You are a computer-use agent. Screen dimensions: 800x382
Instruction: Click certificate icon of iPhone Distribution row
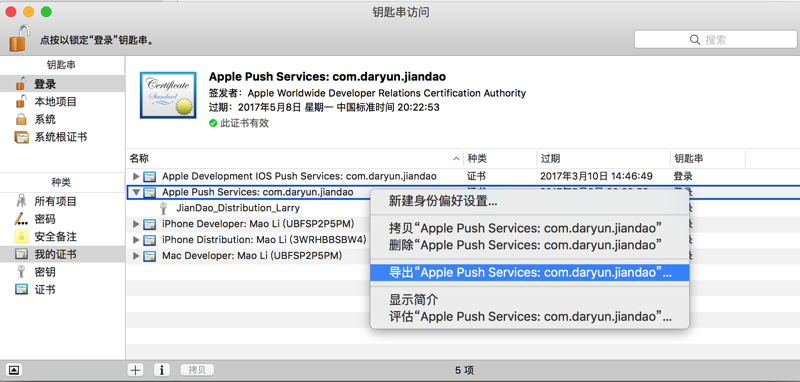tap(149, 239)
